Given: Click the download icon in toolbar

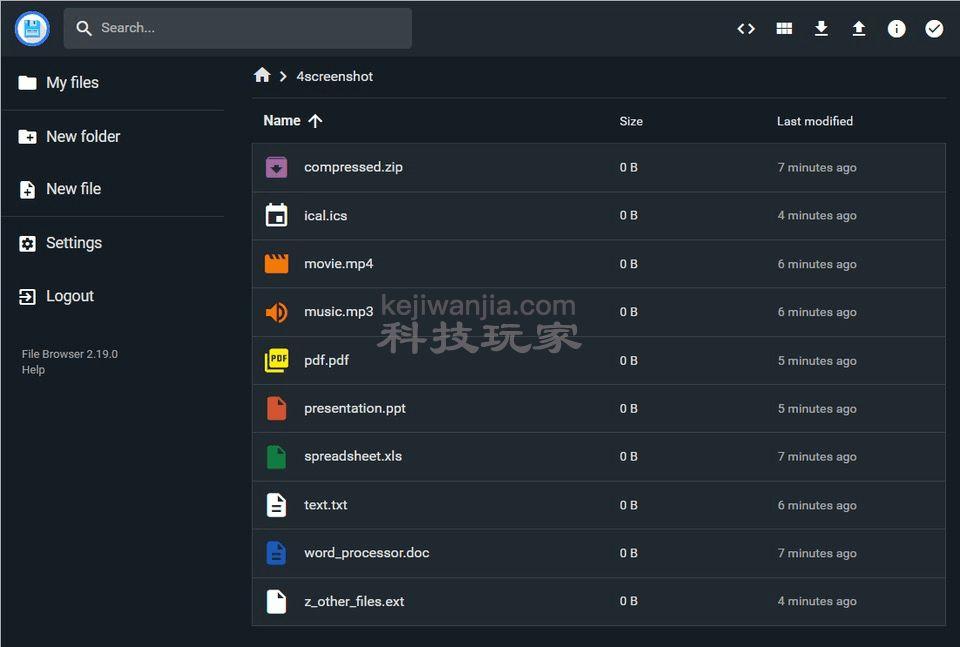Looking at the screenshot, I should [x=821, y=28].
